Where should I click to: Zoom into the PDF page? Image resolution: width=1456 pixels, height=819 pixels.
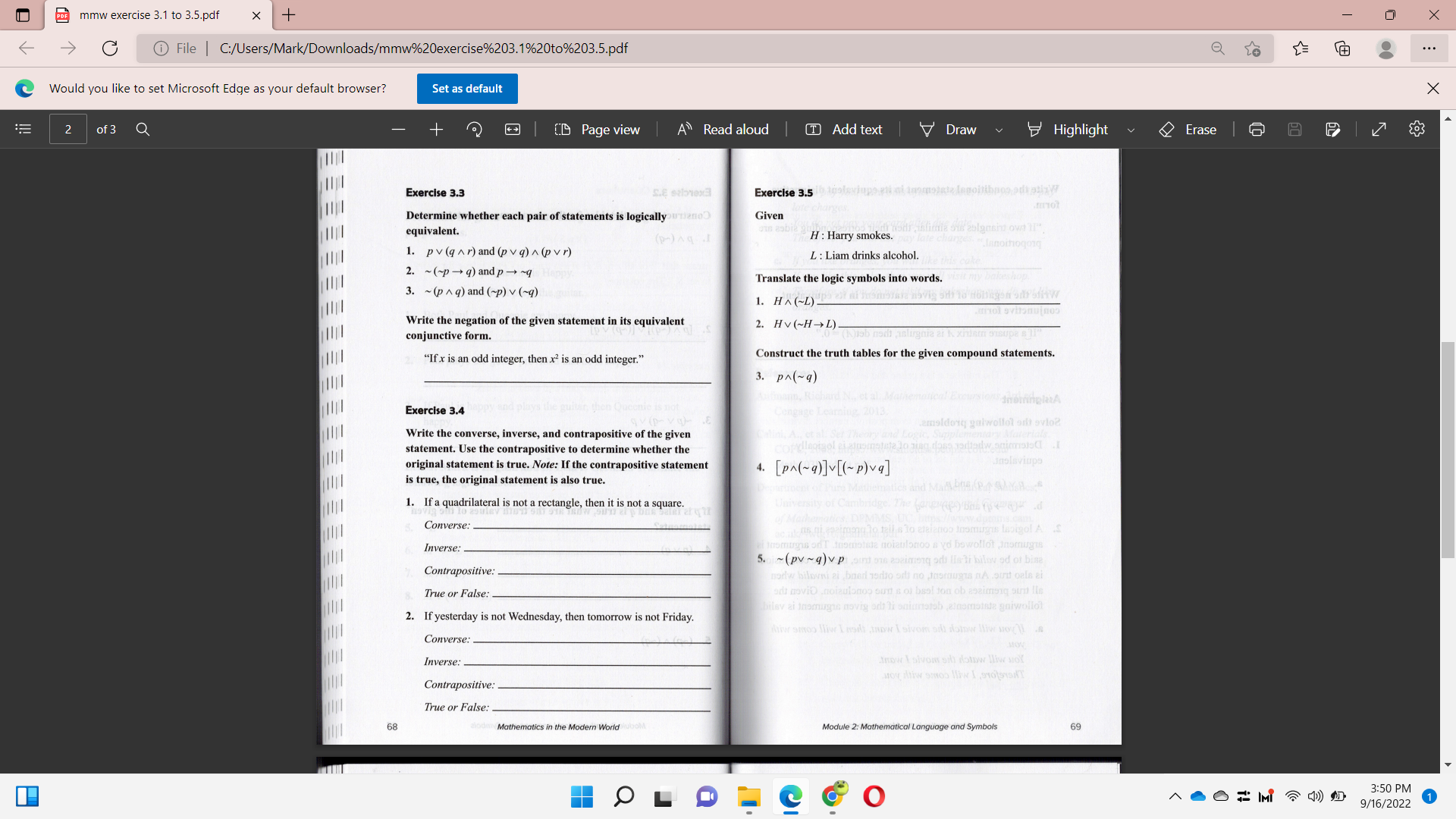point(436,129)
